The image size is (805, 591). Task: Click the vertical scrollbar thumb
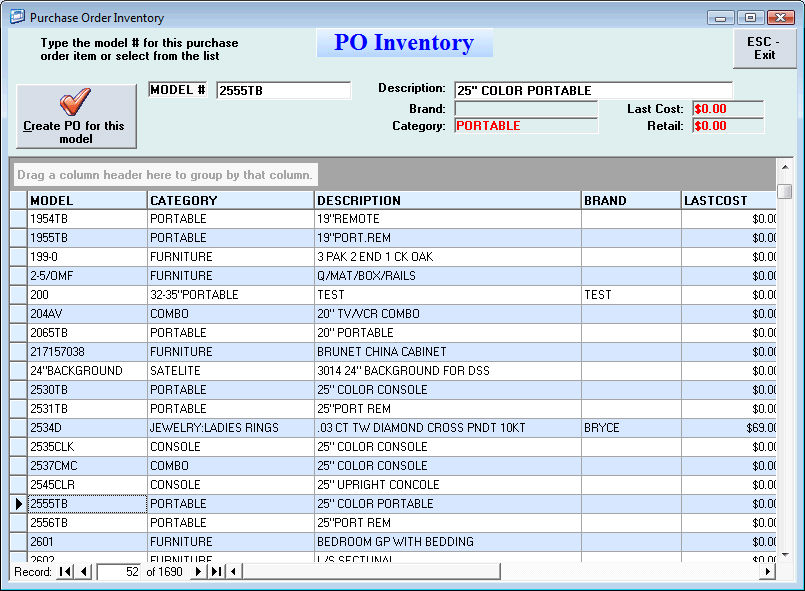784,191
